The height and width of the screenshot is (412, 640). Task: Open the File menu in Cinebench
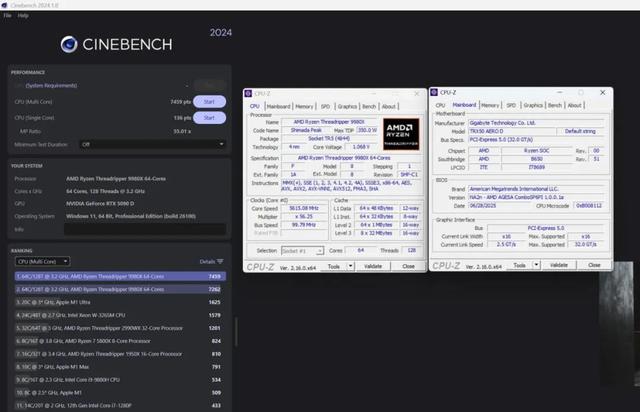pyautogui.click(x=7, y=16)
